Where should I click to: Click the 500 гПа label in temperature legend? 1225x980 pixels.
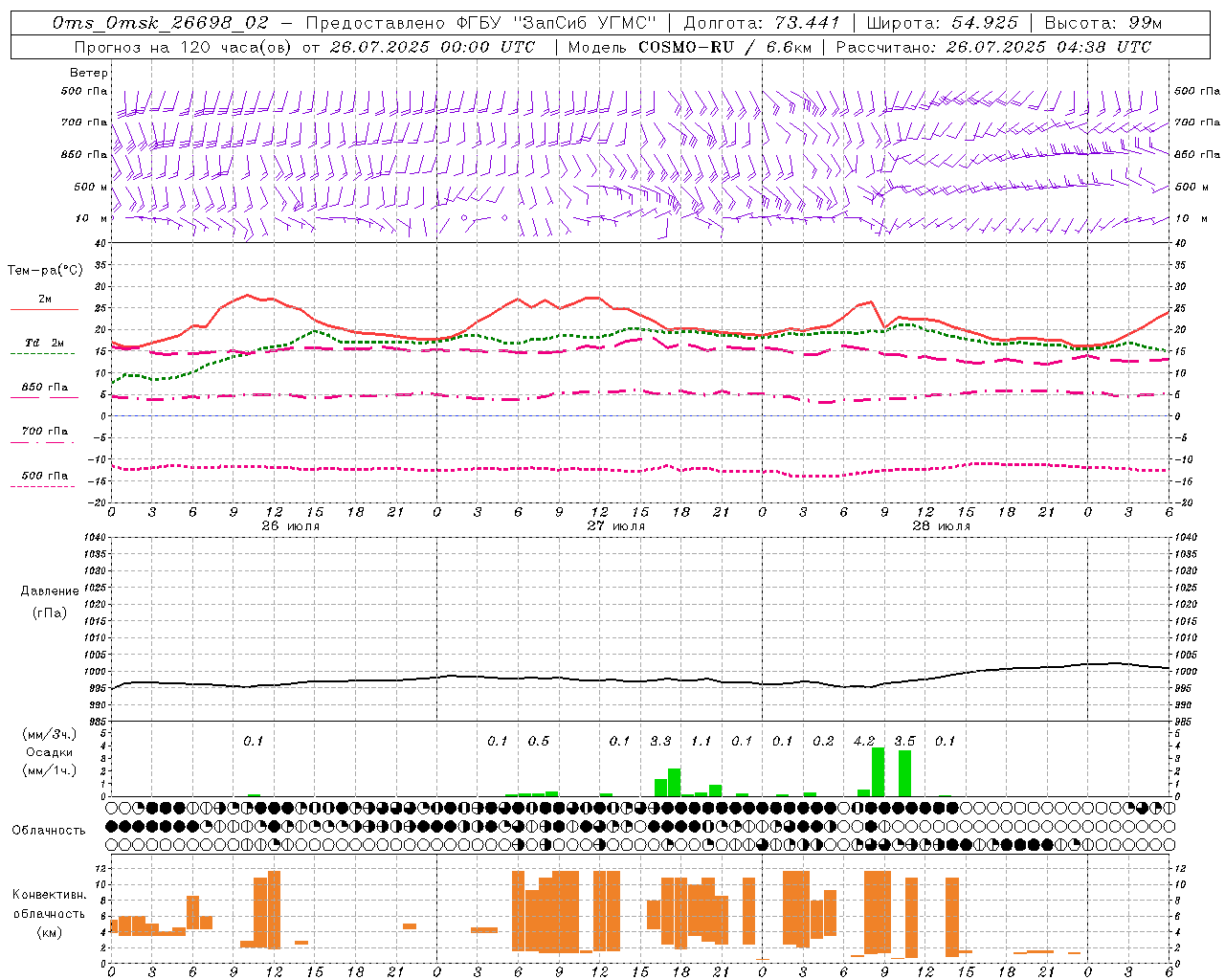pyautogui.click(x=45, y=476)
